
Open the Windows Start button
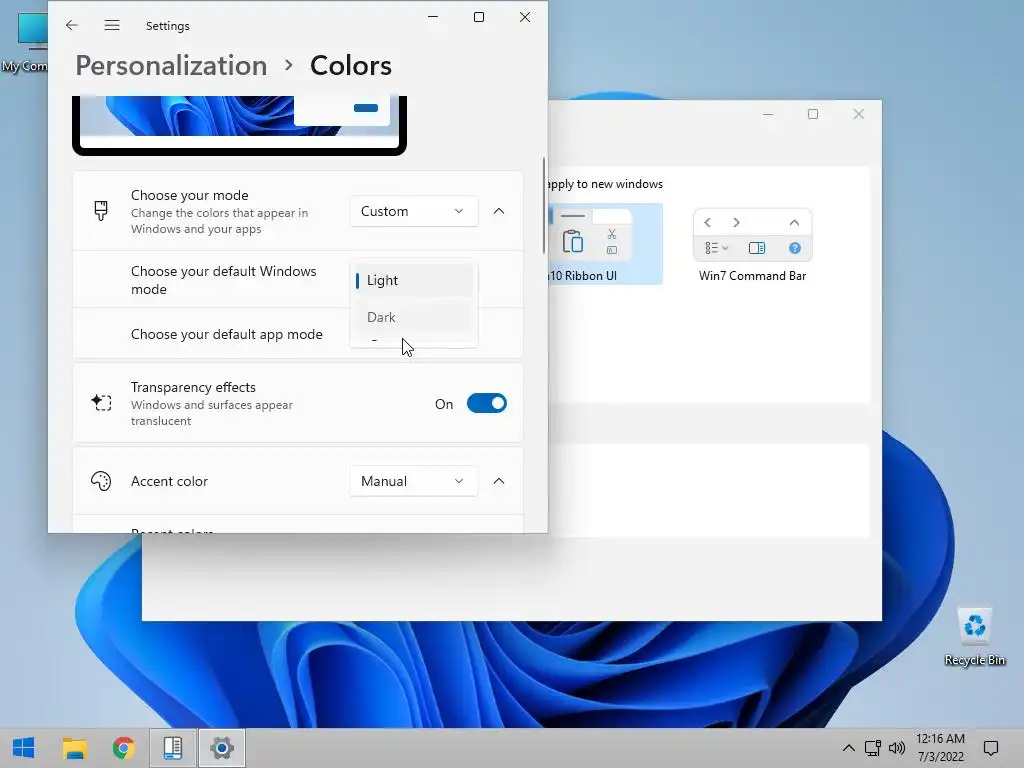point(24,748)
